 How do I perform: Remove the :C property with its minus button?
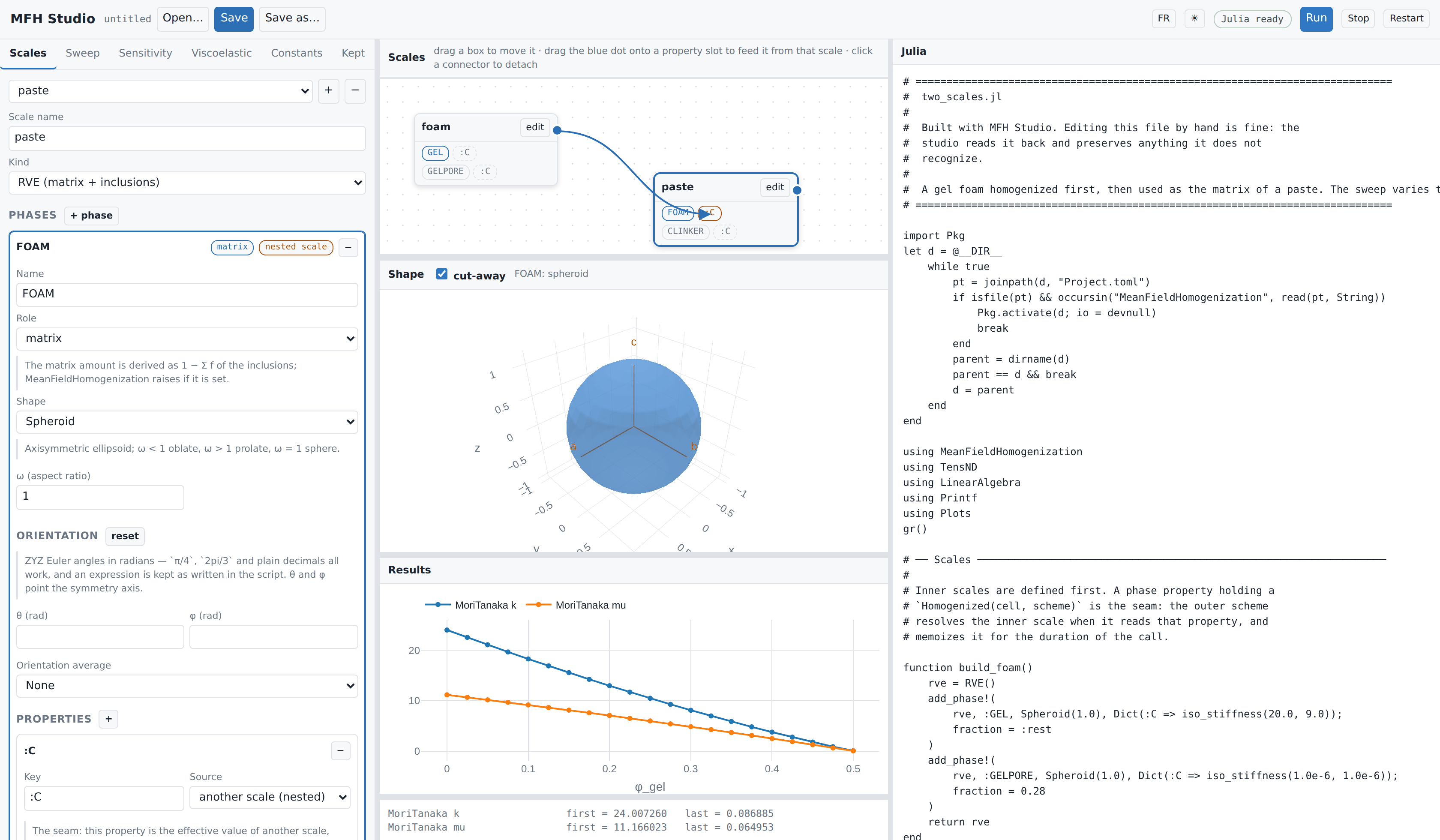[x=341, y=751]
